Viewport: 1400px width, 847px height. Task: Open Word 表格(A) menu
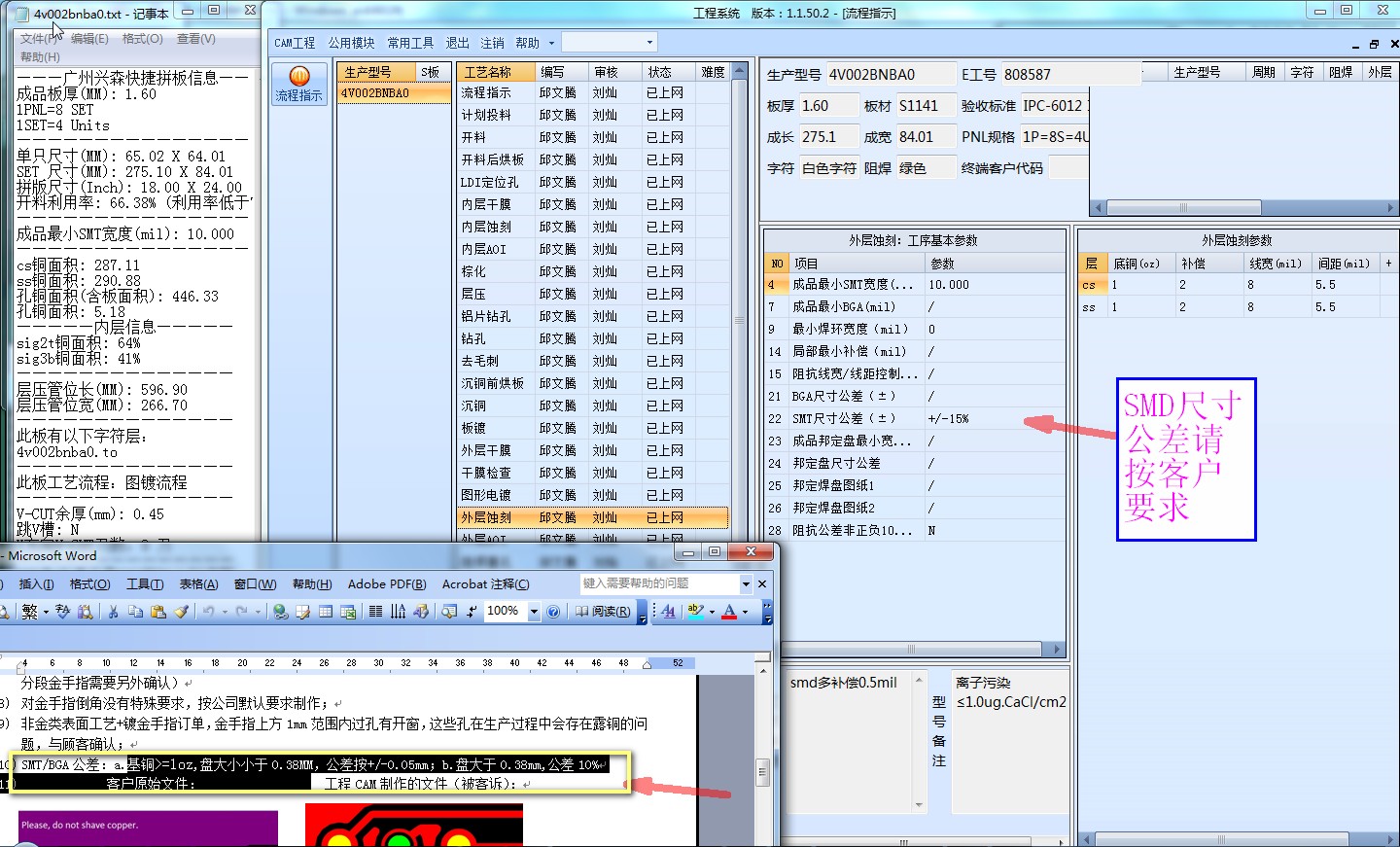(x=198, y=583)
